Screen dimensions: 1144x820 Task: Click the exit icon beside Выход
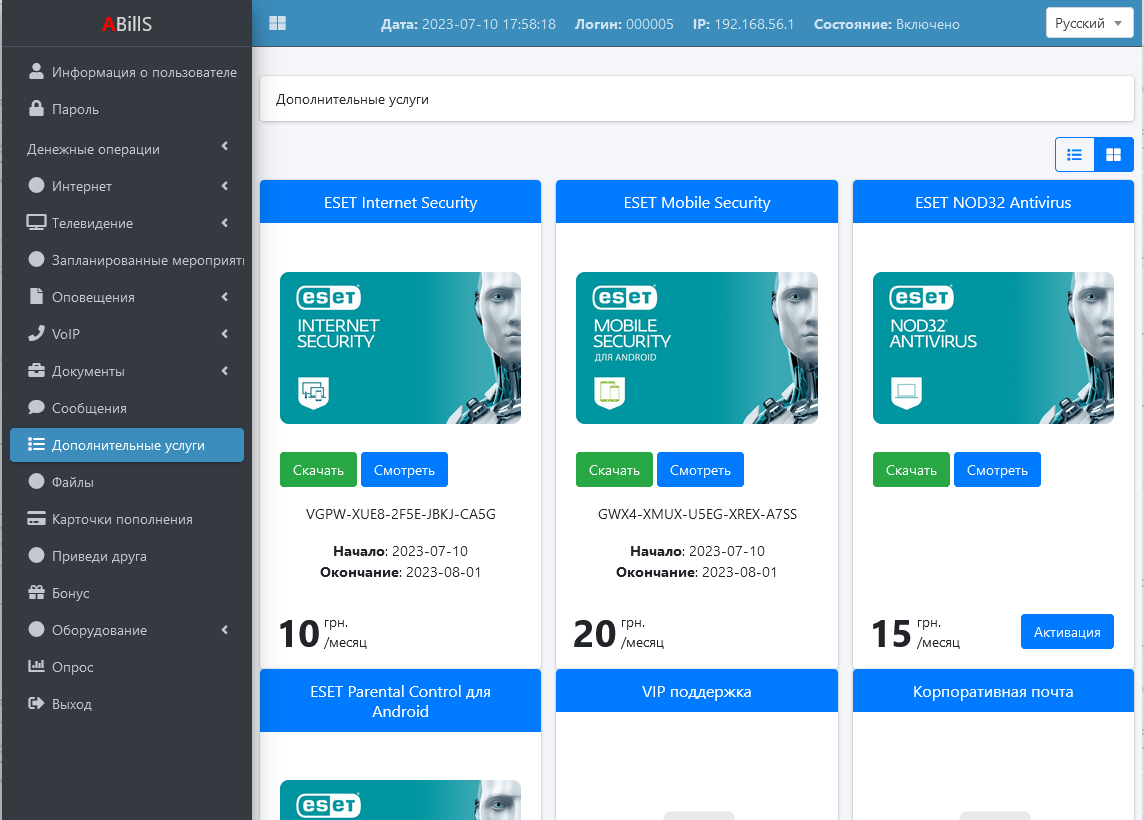coord(36,703)
